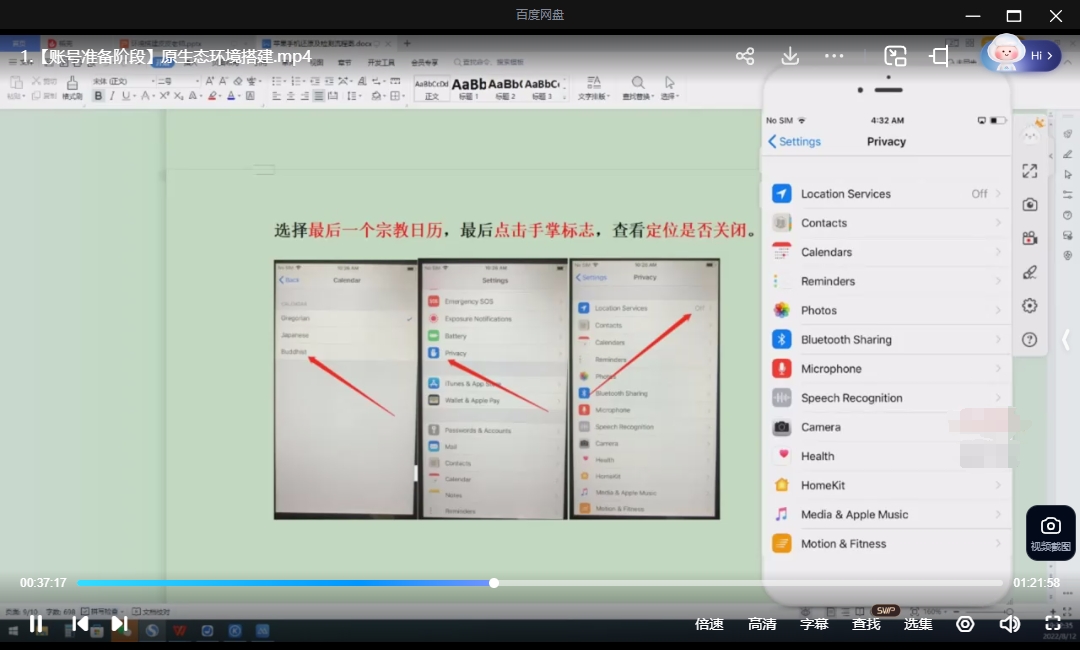
Task: Open the Motion & Fitness privacy row
Action: click(x=886, y=543)
